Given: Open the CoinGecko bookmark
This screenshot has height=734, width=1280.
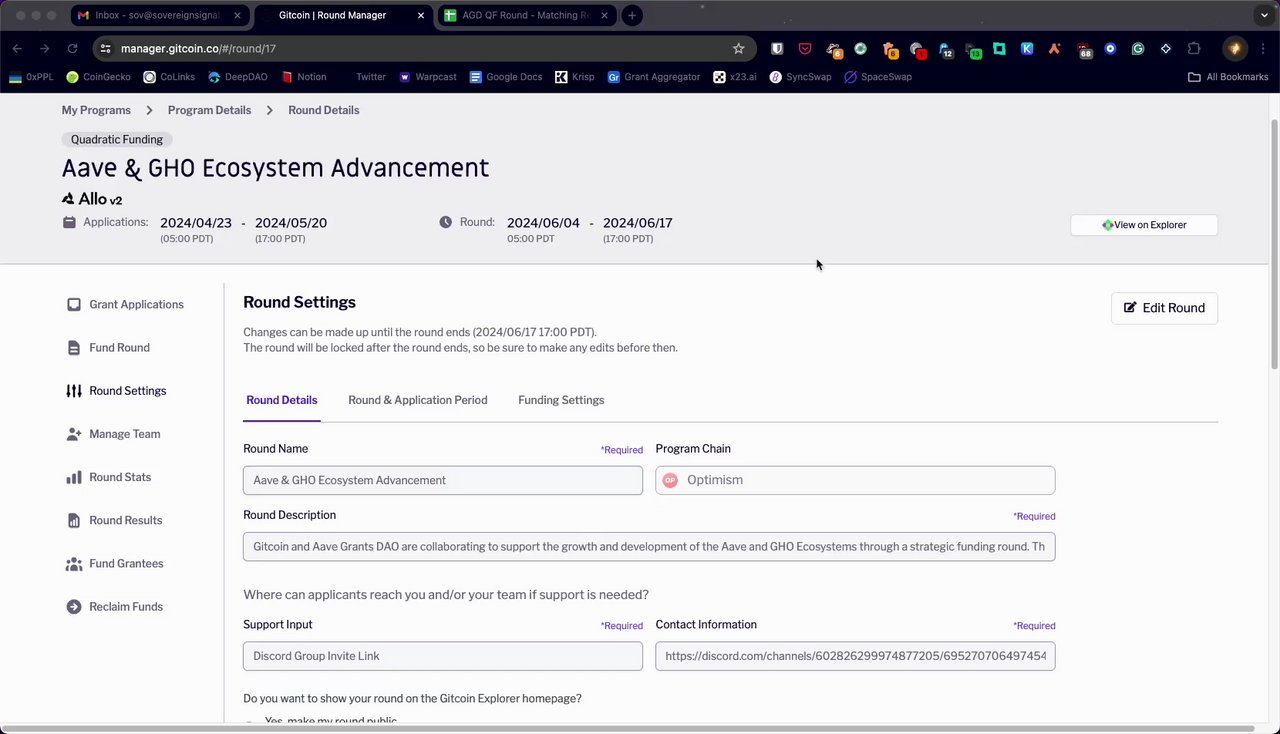Looking at the screenshot, I should 98,77.
